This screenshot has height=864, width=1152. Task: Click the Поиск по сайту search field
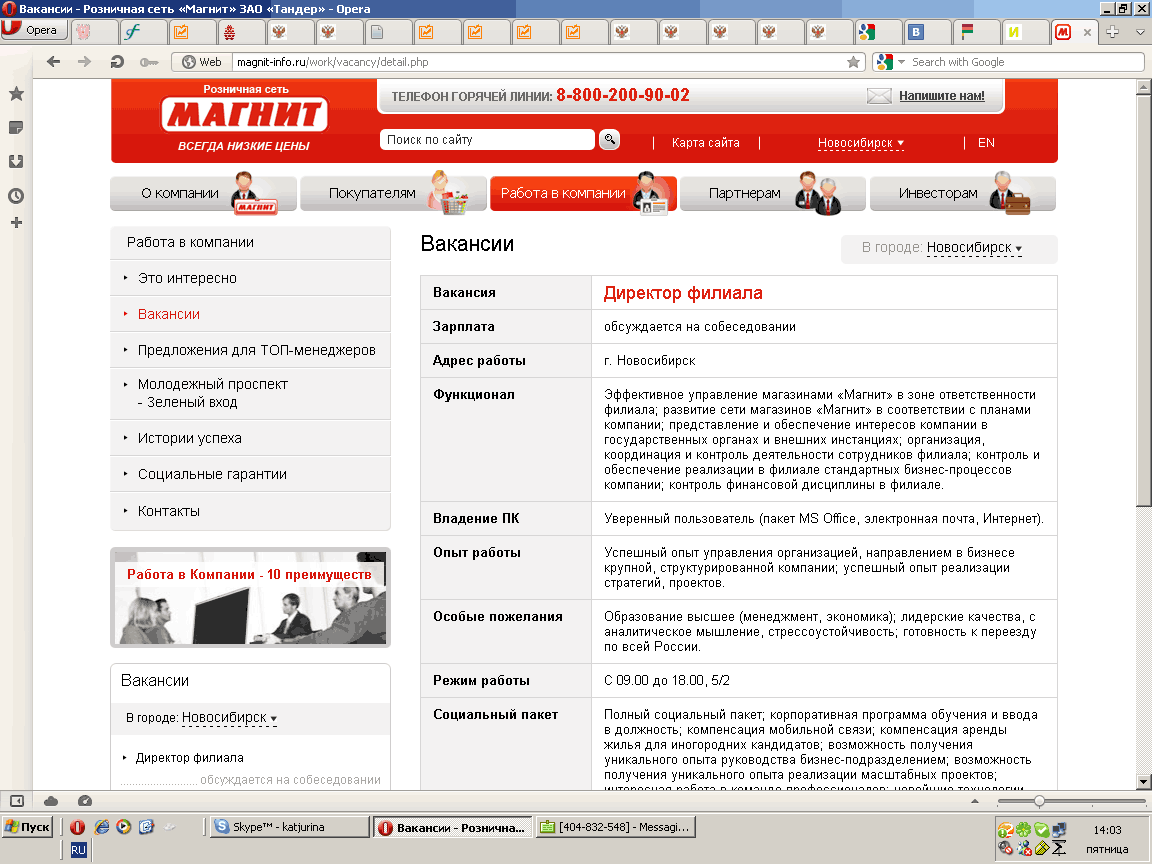(487, 140)
